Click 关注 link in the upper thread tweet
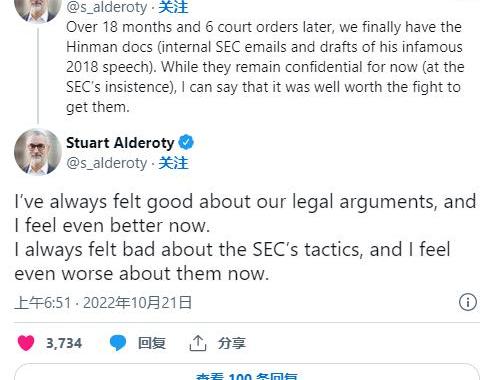The width and height of the screenshot is (494, 380). [x=173, y=7]
